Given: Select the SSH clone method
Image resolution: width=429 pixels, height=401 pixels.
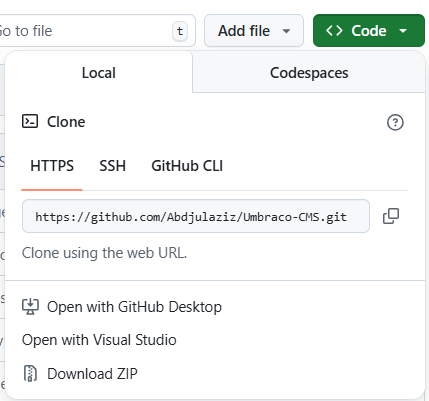Looking at the screenshot, I should click(x=113, y=166).
